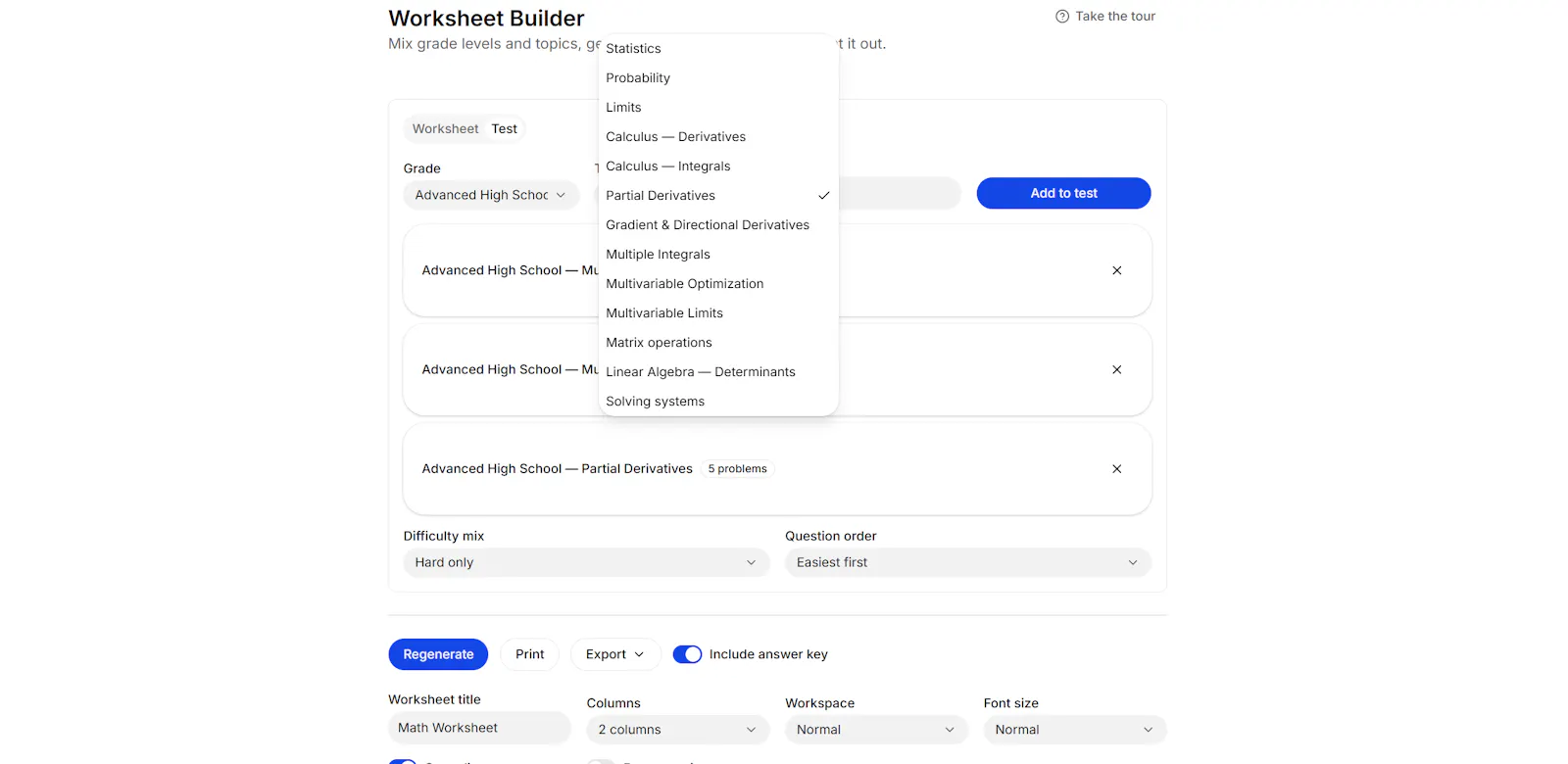Open the Workspace dropdown
Image resolution: width=1568 pixels, height=764 pixels.
coord(876,730)
